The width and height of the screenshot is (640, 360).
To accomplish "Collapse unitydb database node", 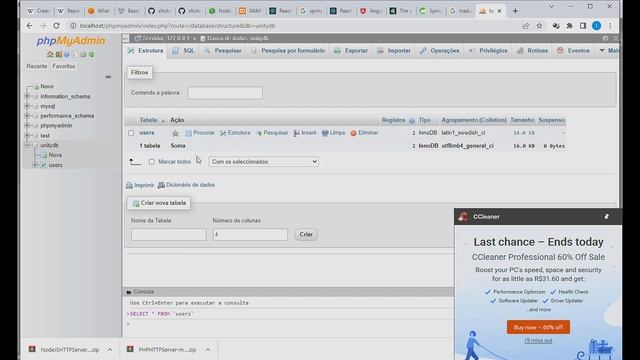I will point(27,145).
